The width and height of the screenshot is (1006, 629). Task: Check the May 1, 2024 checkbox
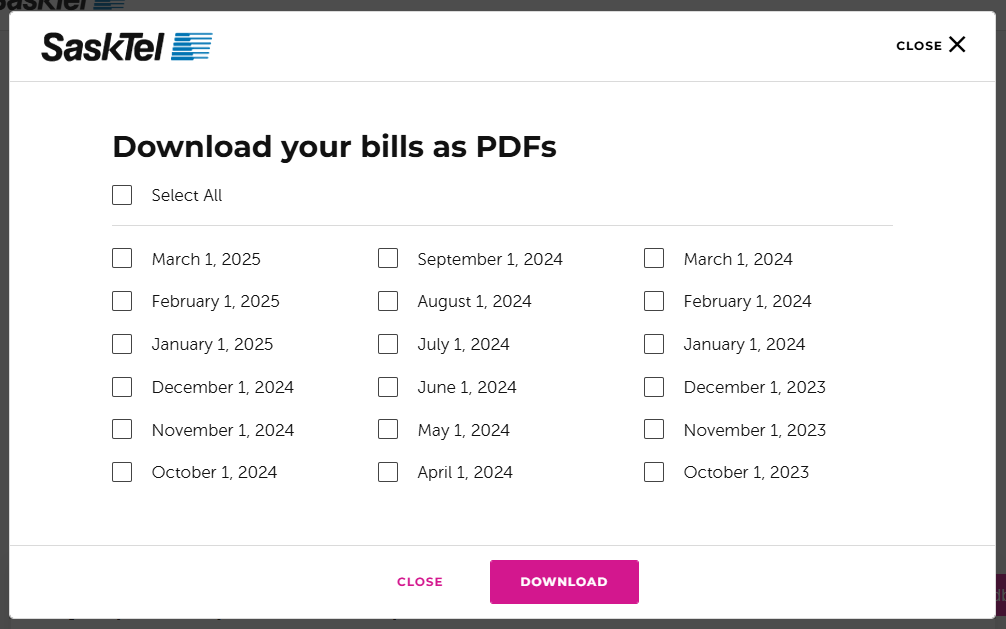coord(388,429)
